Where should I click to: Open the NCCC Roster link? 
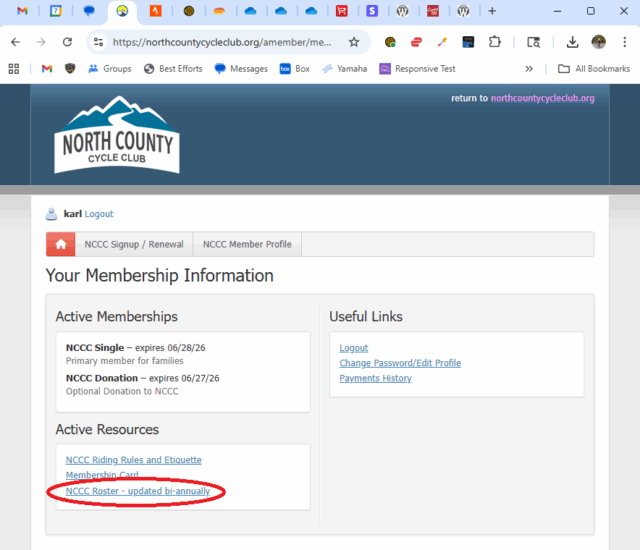coord(138,492)
